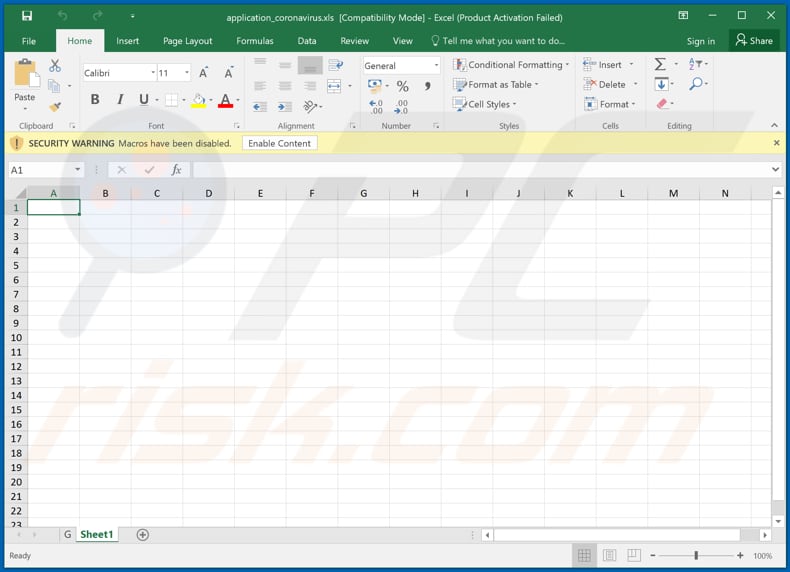Image resolution: width=790 pixels, height=572 pixels.
Task: Click the Format Painter brush icon
Action: (x=55, y=107)
